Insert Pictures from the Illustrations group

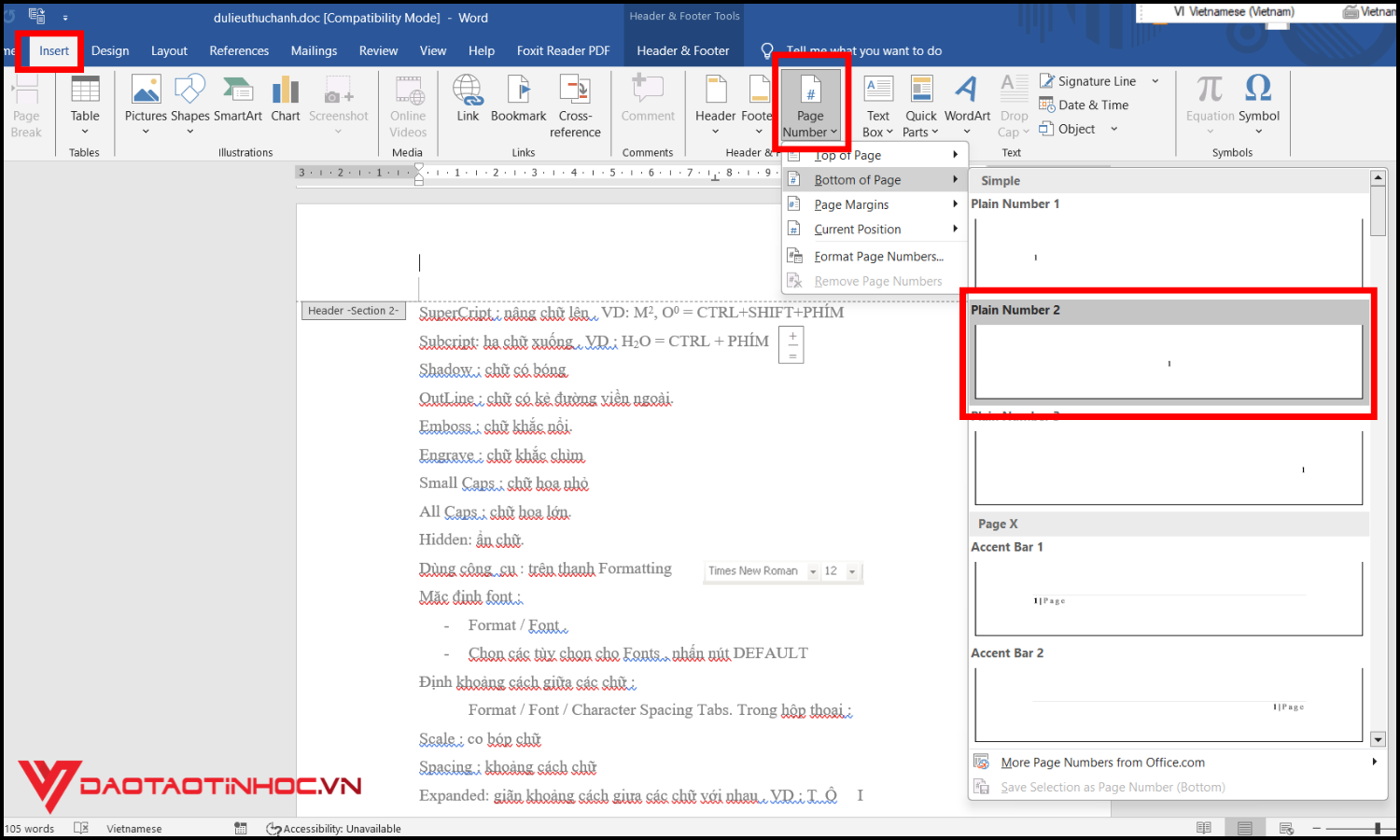click(x=146, y=103)
